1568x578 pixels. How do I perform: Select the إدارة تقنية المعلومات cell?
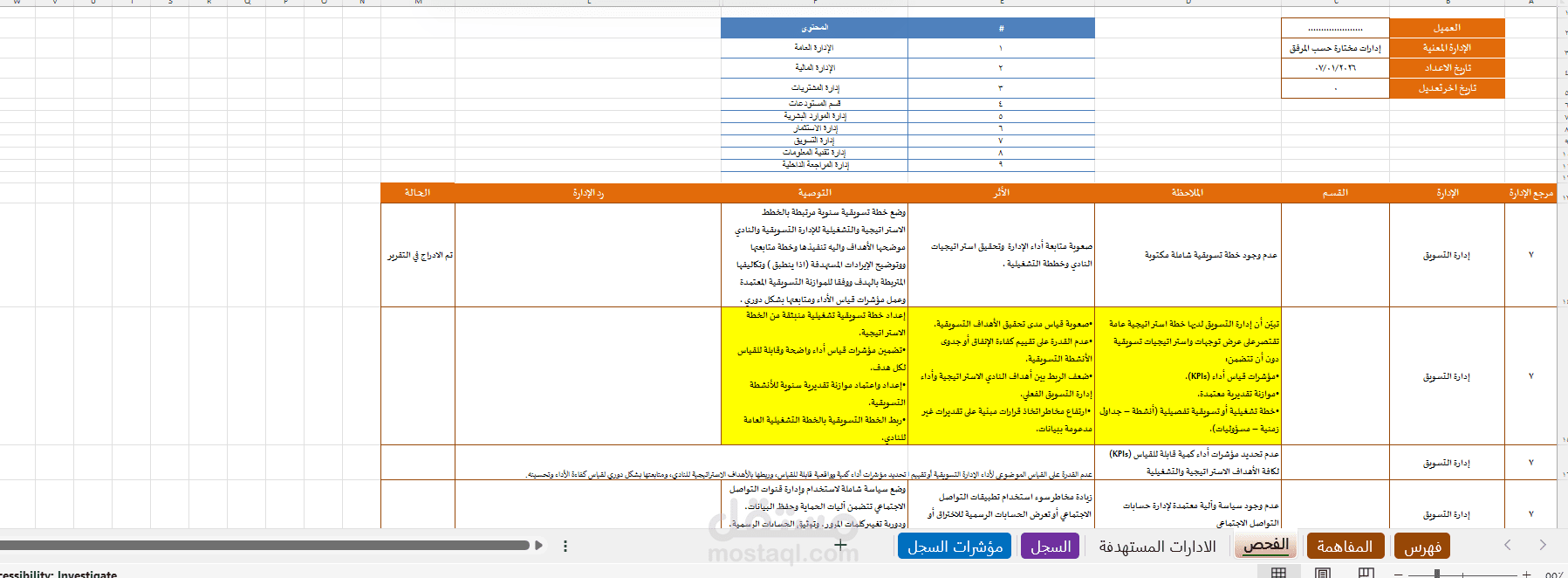pyautogui.click(x=814, y=153)
